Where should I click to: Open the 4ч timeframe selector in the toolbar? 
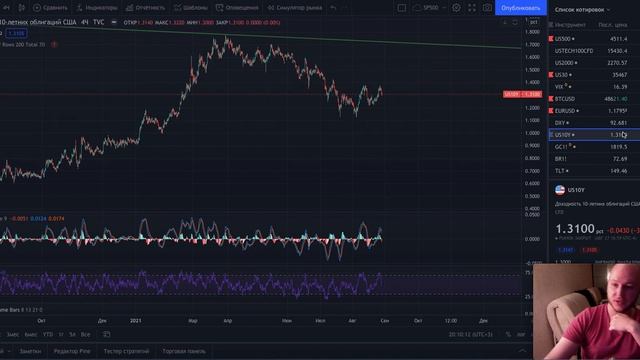coord(7,8)
